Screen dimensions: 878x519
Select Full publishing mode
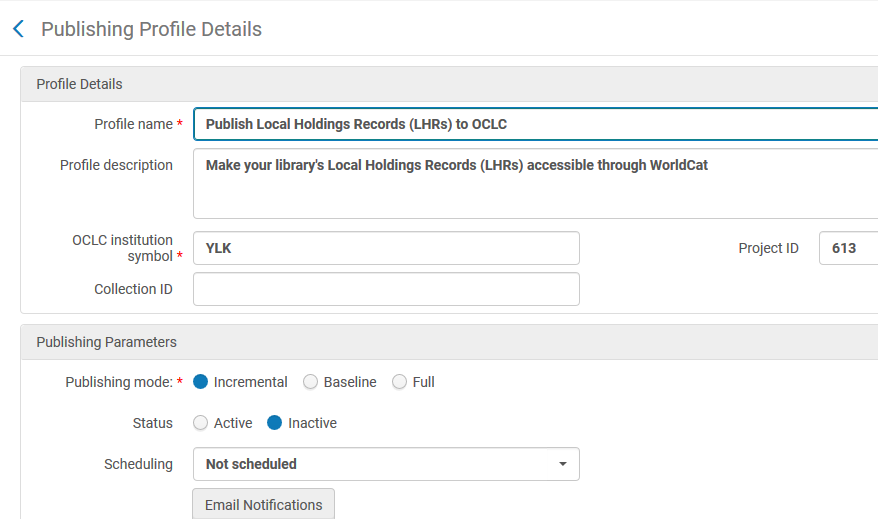tap(399, 382)
